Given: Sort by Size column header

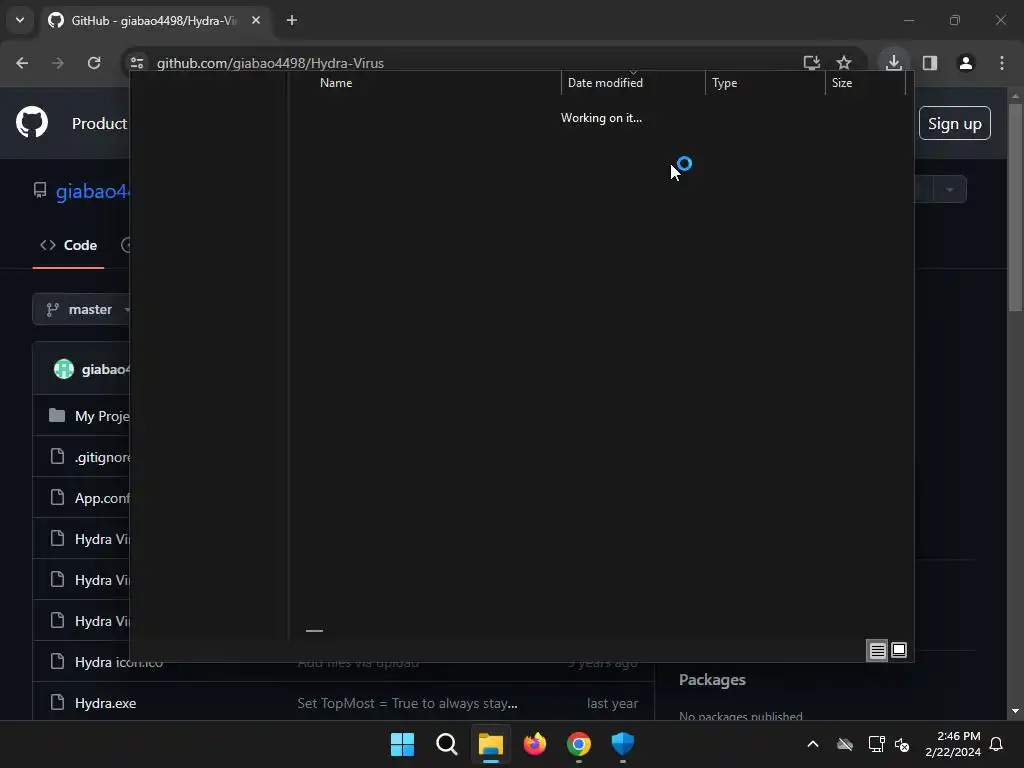Looking at the screenshot, I should coord(842,83).
